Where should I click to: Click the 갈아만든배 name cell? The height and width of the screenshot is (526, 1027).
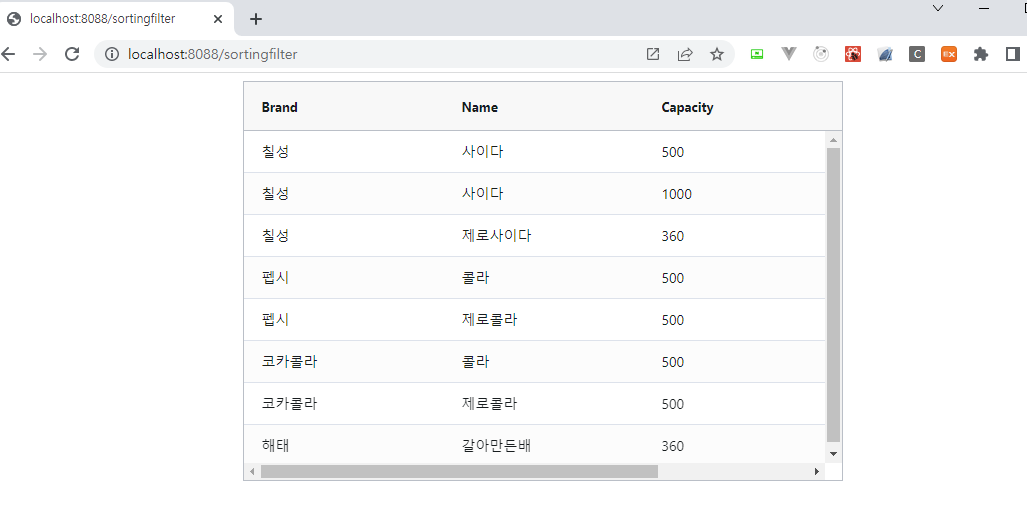pos(496,446)
